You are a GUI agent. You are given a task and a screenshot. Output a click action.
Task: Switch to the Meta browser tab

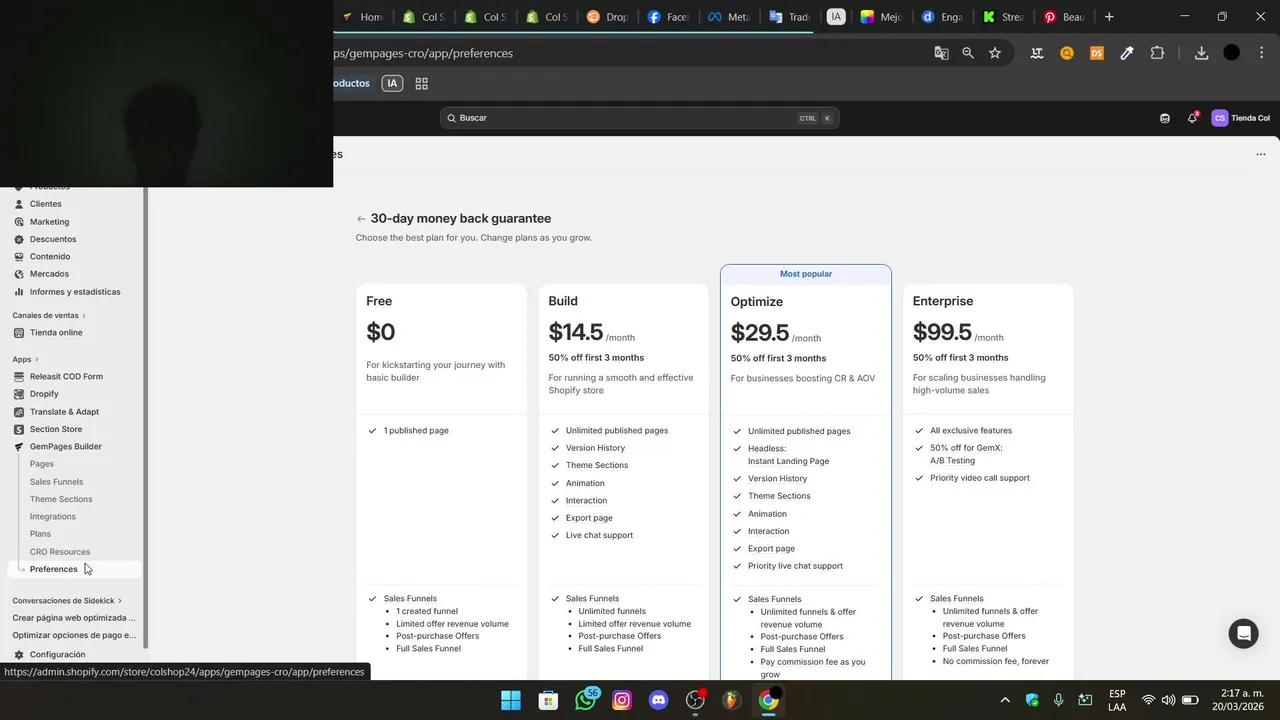click(729, 17)
